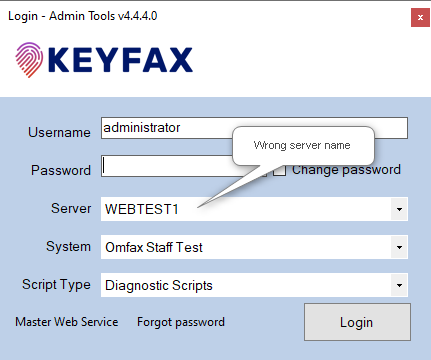The image size is (431, 360).
Task: Tick the Change password checkbox
Action: [x=279, y=170]
